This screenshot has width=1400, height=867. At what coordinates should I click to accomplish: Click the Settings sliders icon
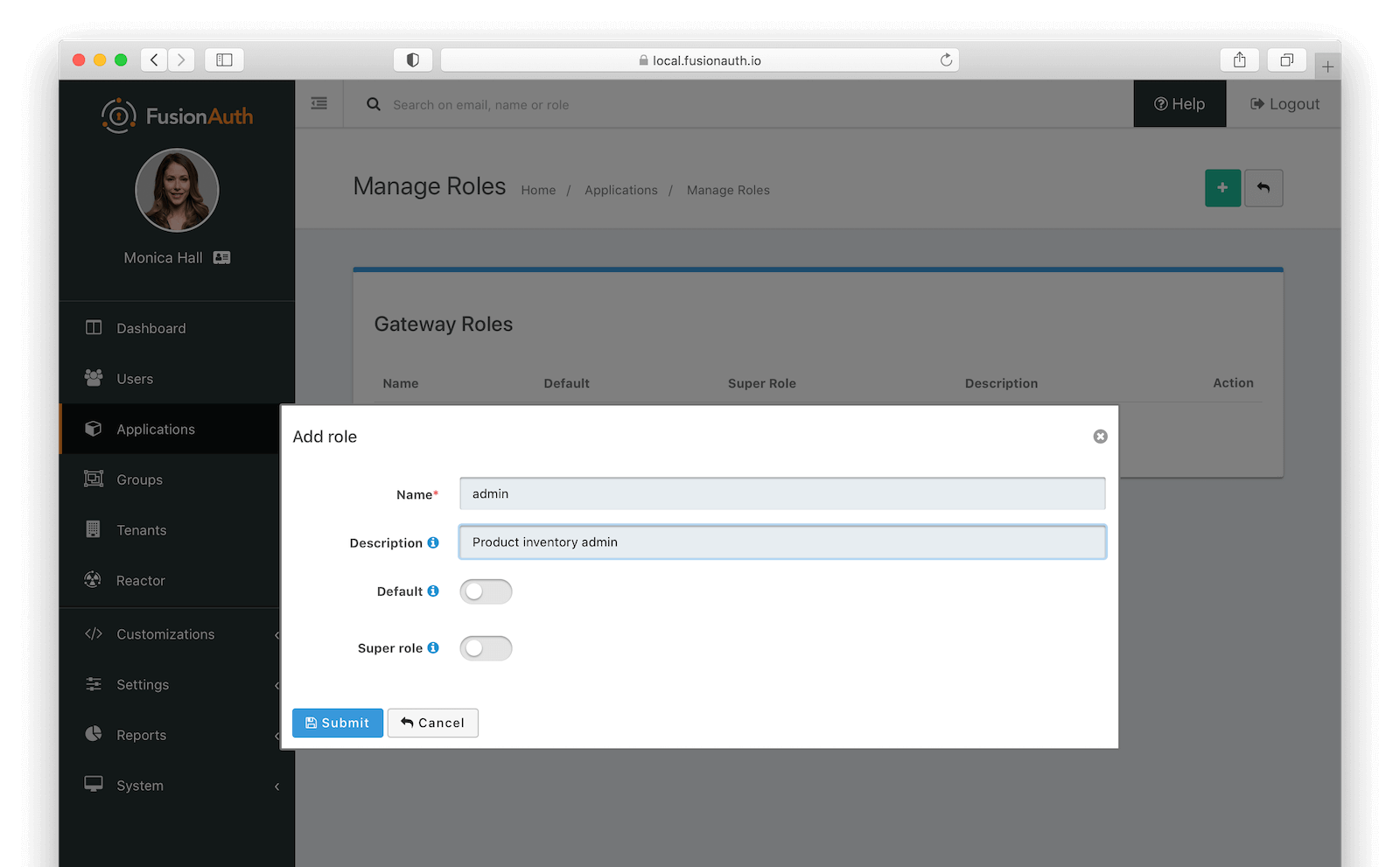[x=94, y=684]
